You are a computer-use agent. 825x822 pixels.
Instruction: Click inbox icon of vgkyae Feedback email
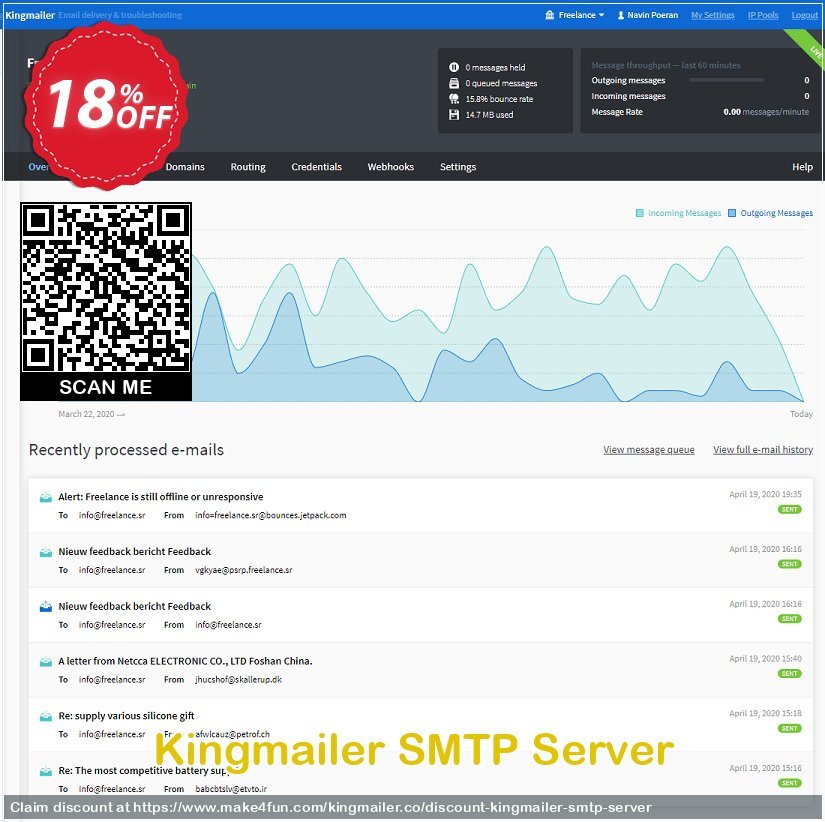46,552
